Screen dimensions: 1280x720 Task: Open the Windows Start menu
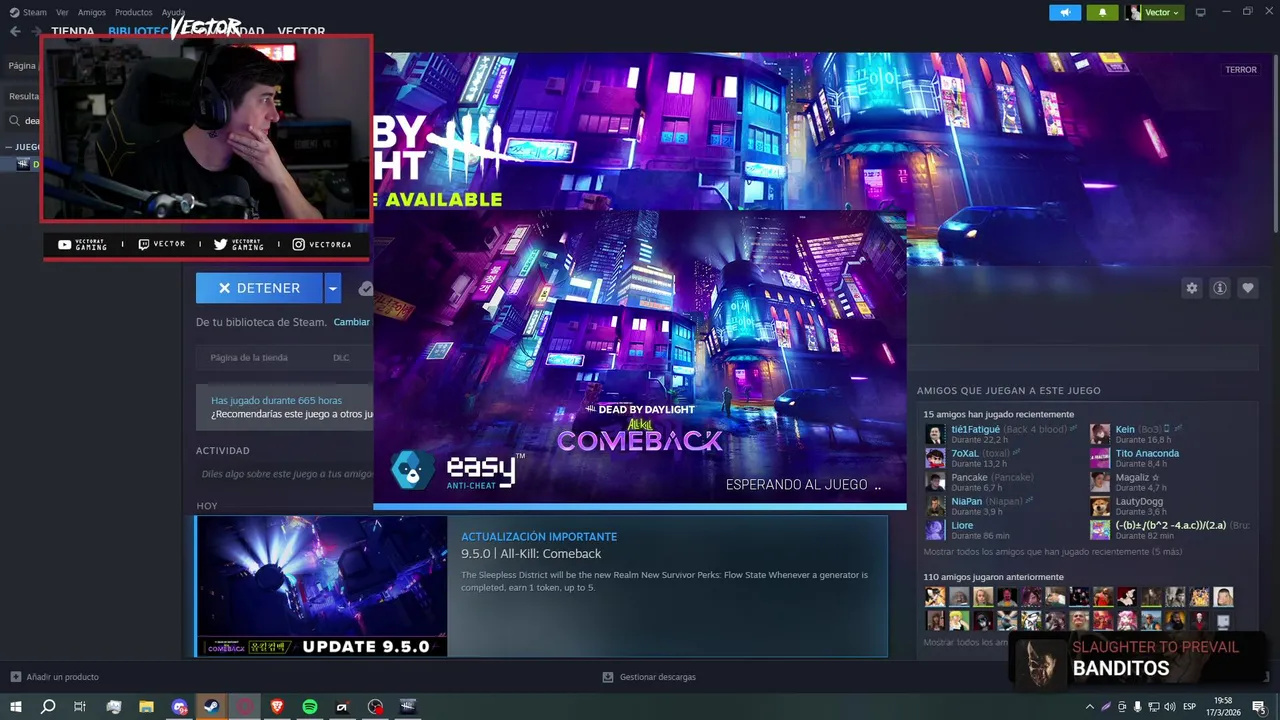14,706
